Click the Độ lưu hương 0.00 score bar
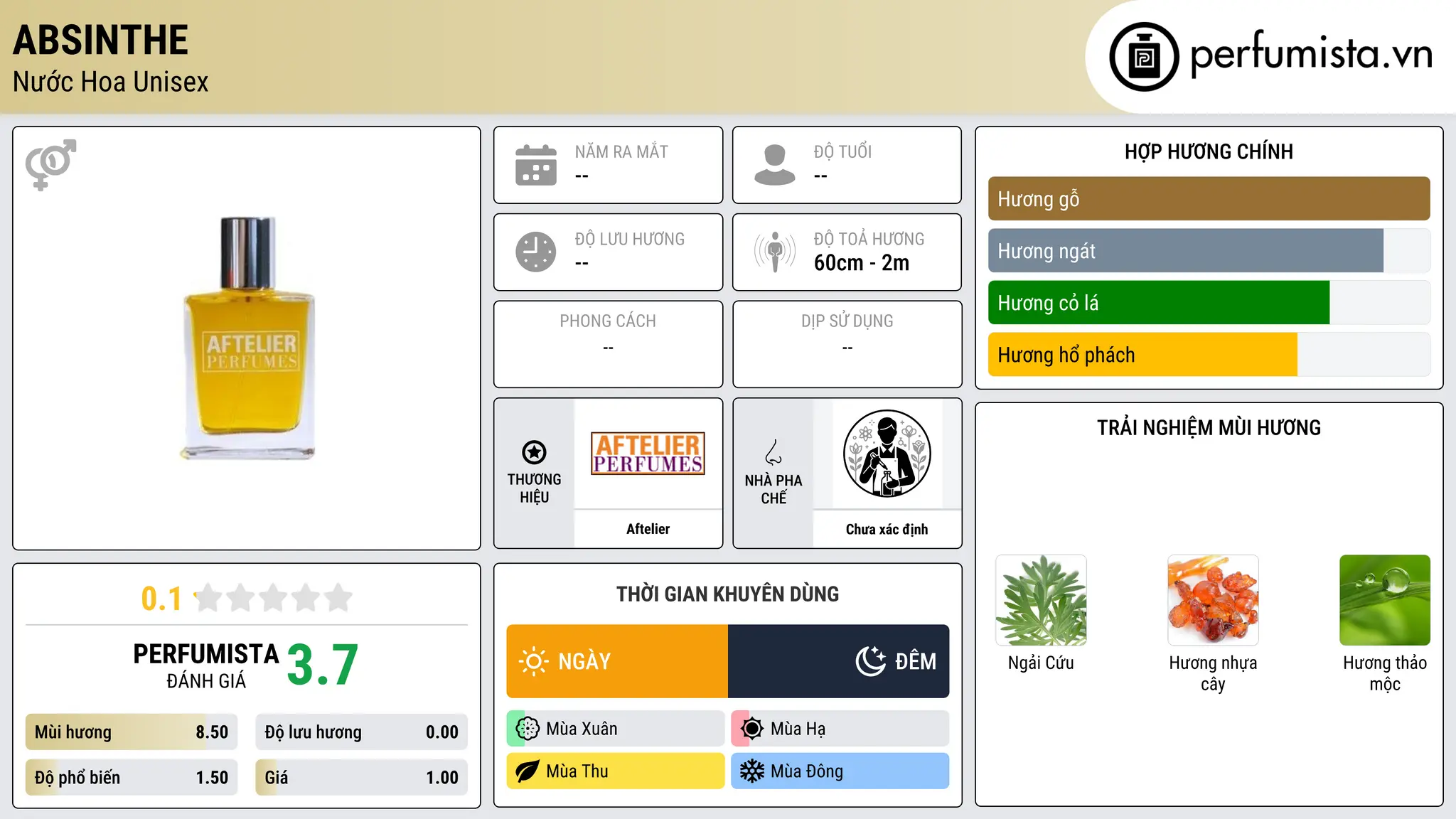 coord(361,732)
